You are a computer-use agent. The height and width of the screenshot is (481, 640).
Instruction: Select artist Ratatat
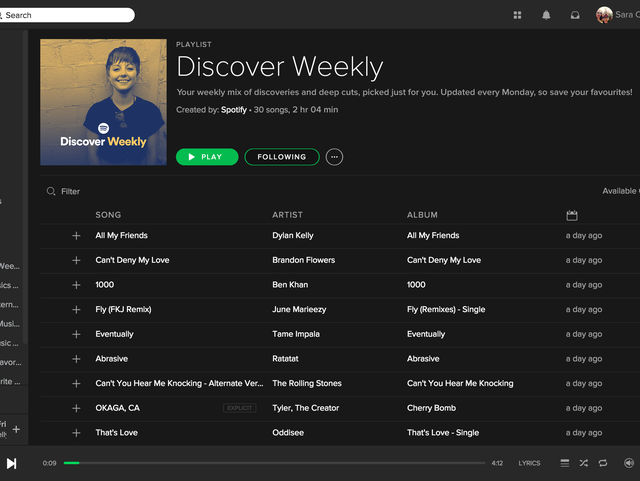point(285,359)
